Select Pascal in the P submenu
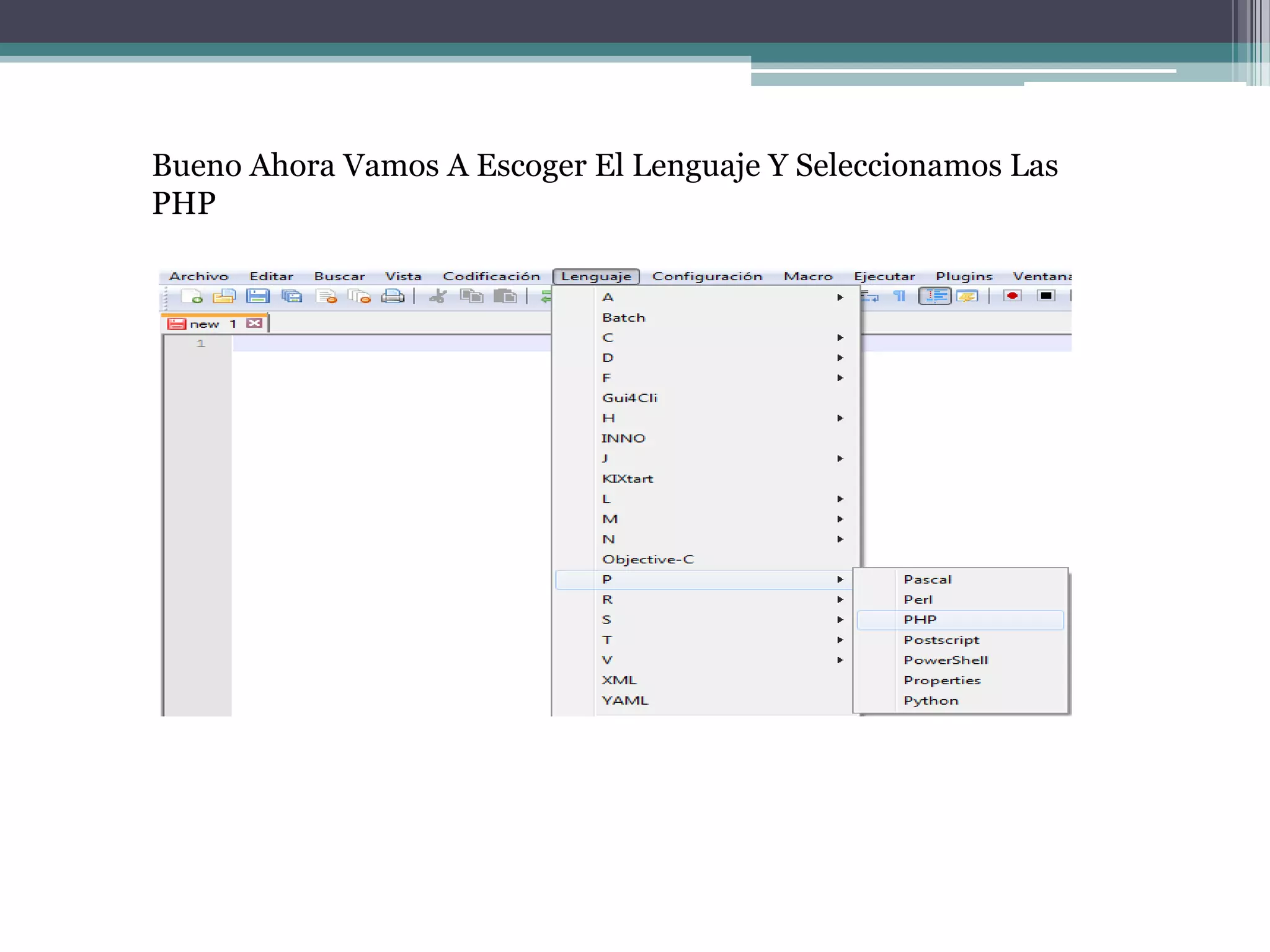Image resolution: width=1270 pixels, height=952 pixels. tap(960, 580)
